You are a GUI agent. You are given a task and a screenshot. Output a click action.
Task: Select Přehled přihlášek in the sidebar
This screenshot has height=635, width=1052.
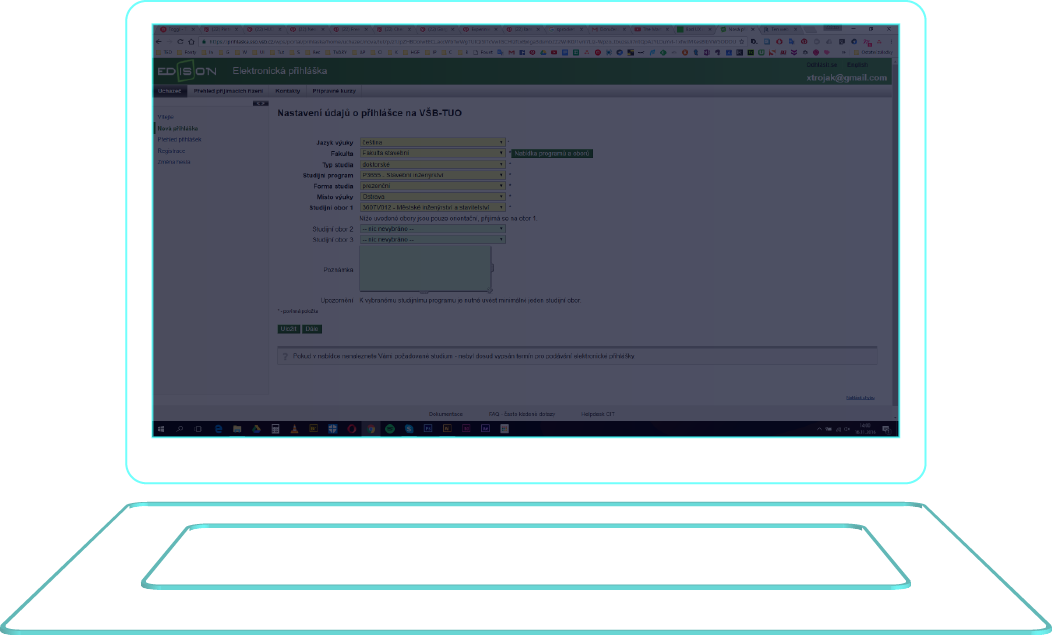(179, 140)
